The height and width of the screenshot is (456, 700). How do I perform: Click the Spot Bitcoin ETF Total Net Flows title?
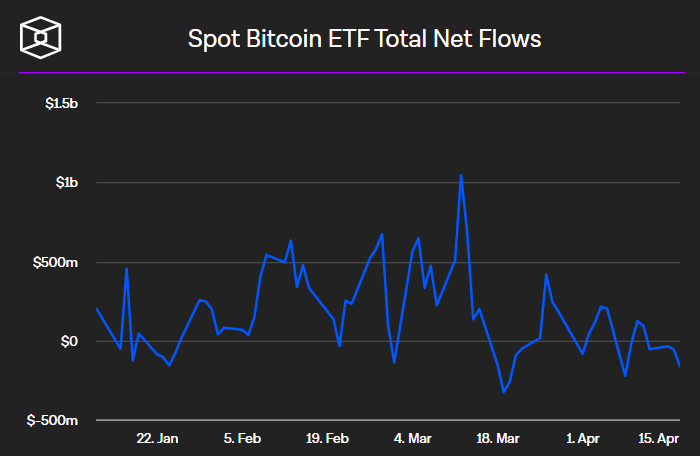pos(365,39)
